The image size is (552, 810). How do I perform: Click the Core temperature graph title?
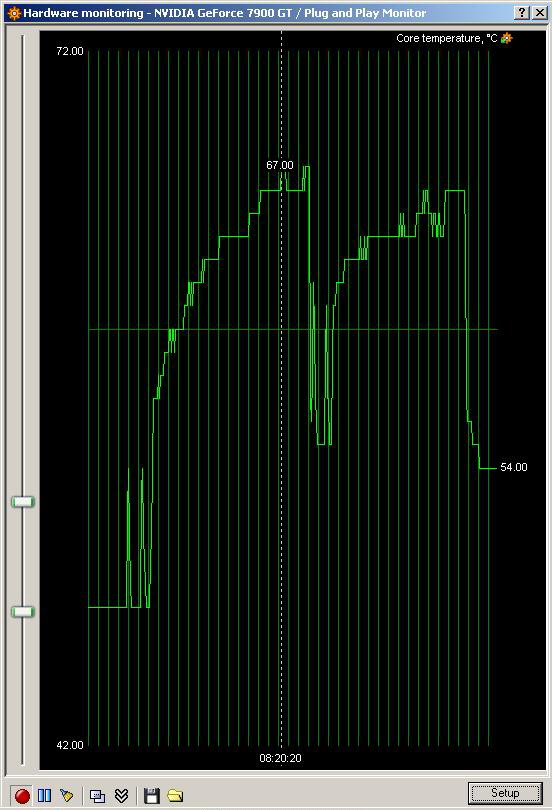click(447, 38)
